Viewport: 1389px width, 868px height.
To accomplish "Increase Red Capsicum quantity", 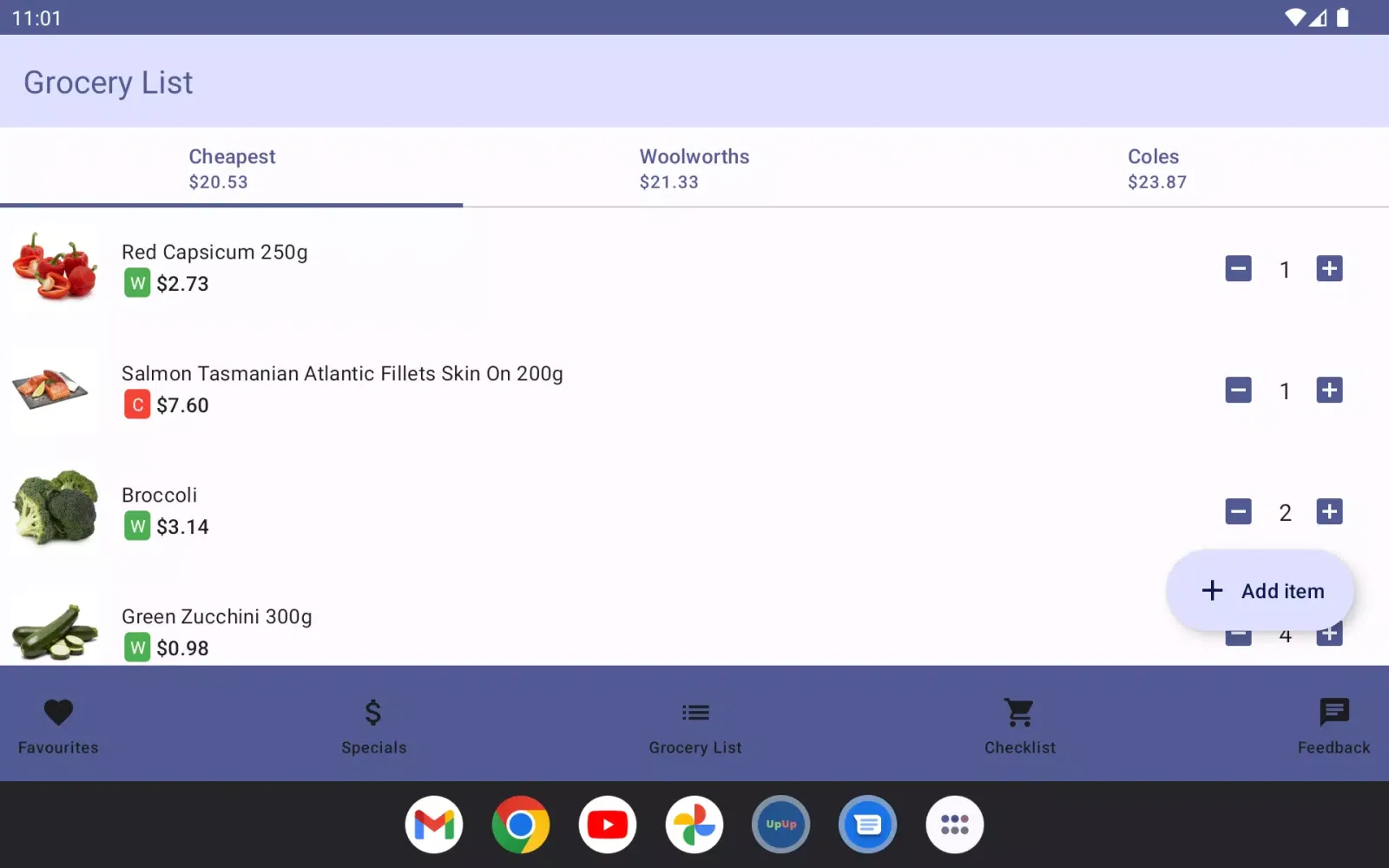I will click(x=1329, y=269).
